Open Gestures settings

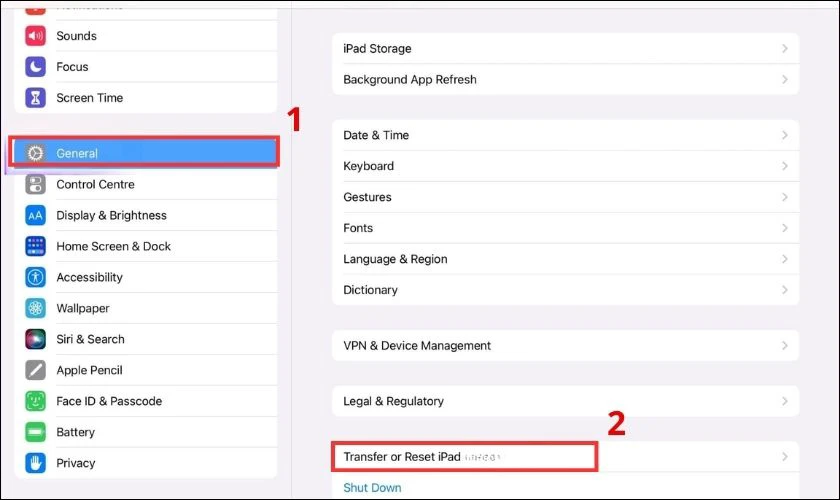coord(566,197)
